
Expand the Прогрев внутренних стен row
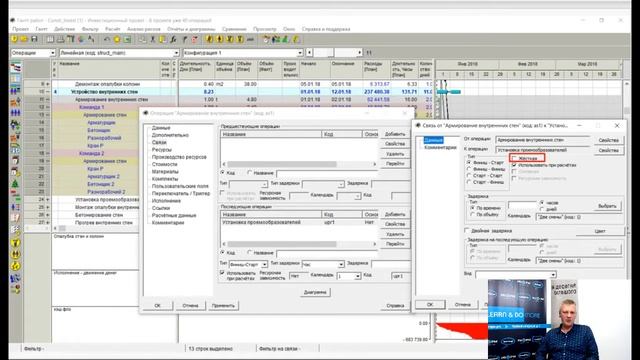(48, 223)
